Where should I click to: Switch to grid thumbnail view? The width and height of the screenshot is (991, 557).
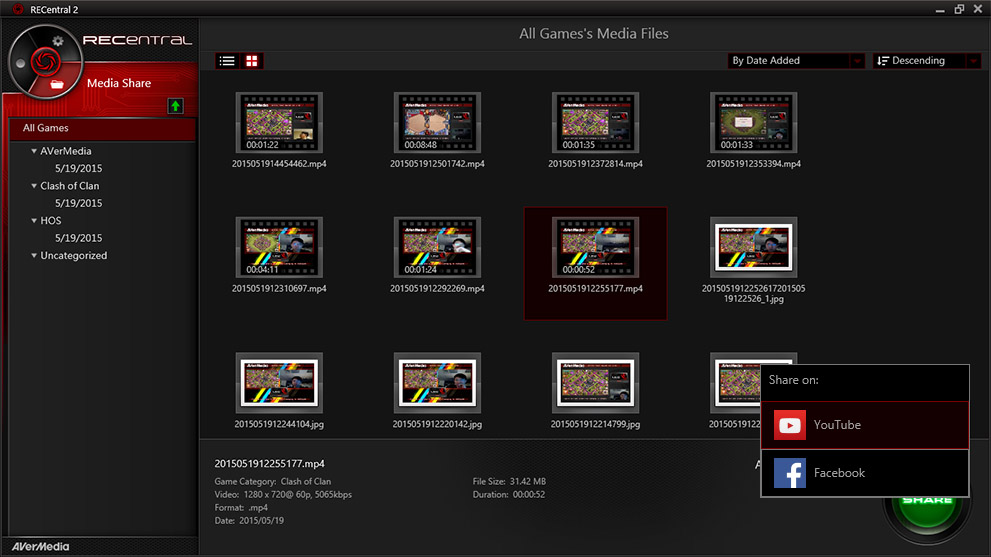click(x=252, y=61)
